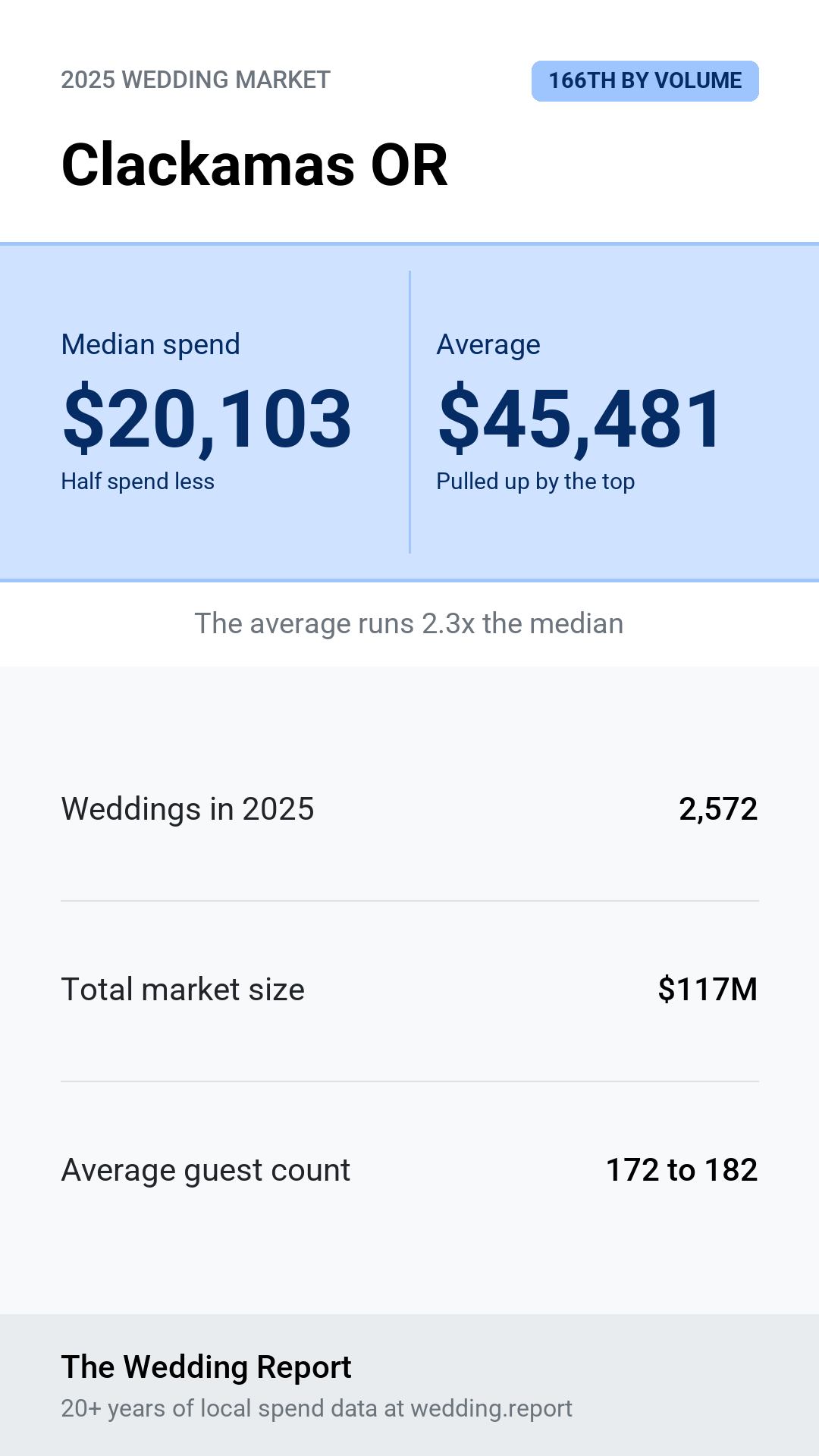Click the Average label

488,344
